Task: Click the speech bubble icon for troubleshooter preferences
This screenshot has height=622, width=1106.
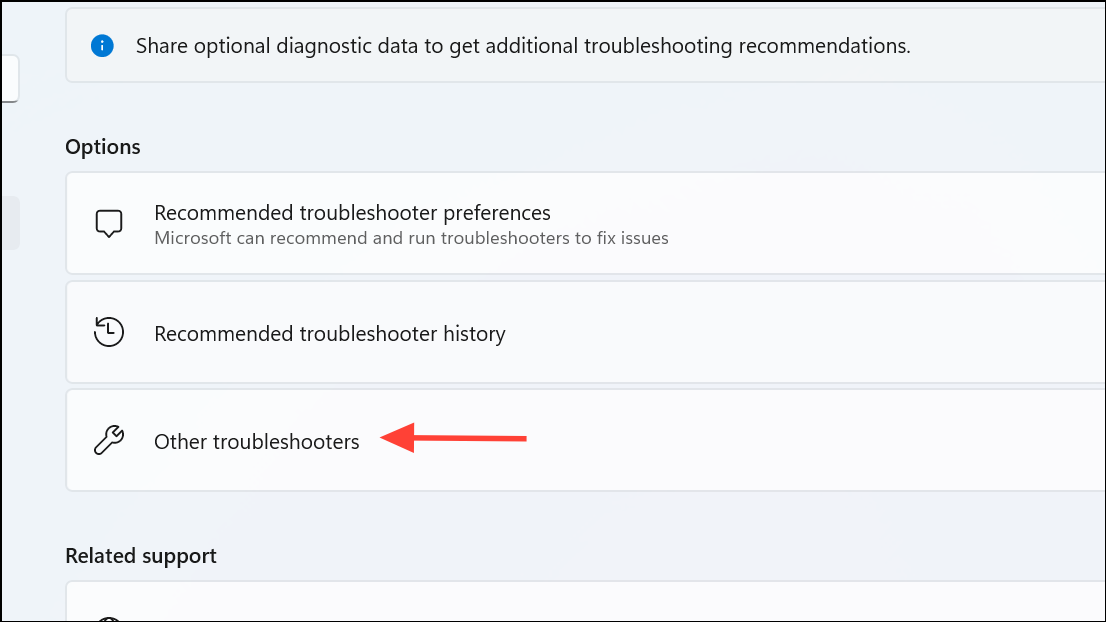Action: pos(109,224)
